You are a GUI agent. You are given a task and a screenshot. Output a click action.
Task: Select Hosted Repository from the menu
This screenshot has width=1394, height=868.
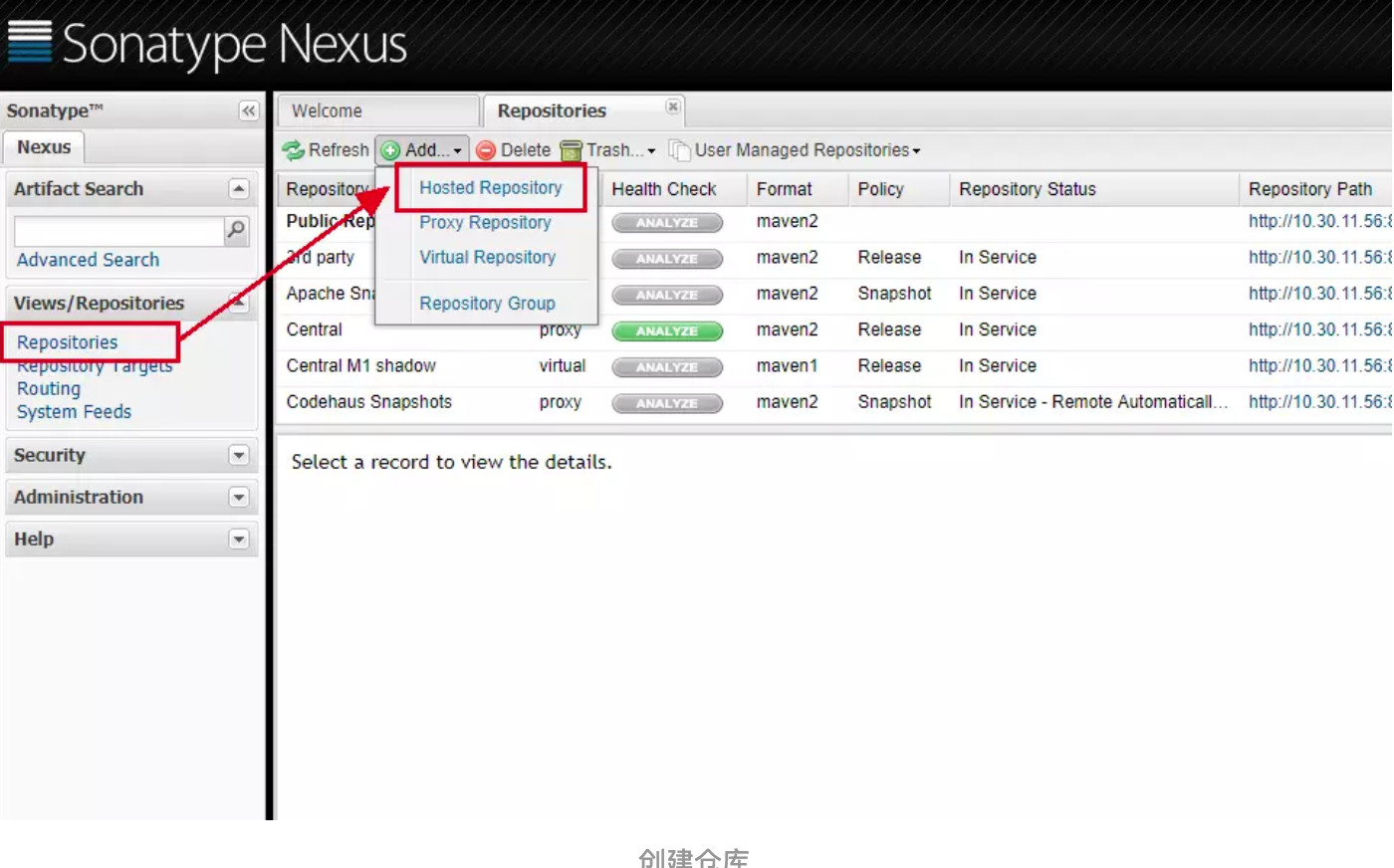(x=491, y=188)
